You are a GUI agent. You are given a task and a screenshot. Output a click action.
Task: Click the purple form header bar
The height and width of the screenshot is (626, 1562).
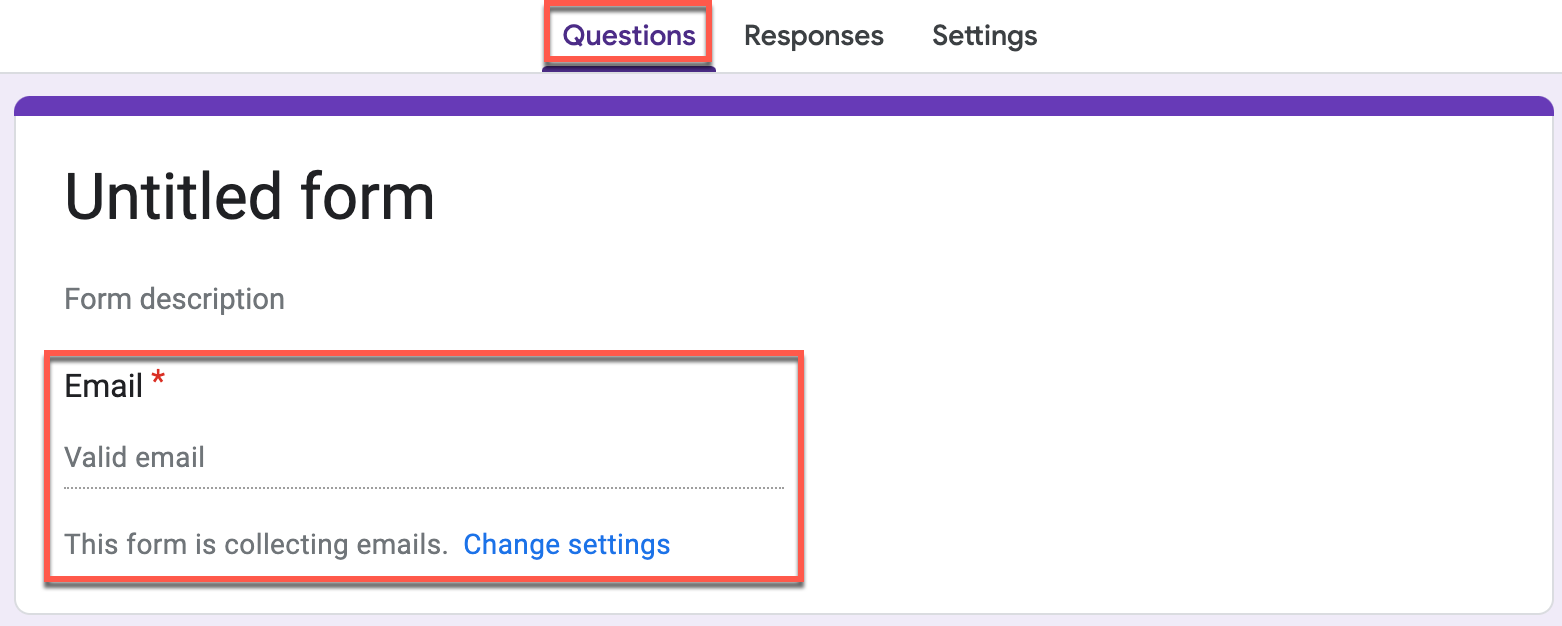[x=783, y=106]
